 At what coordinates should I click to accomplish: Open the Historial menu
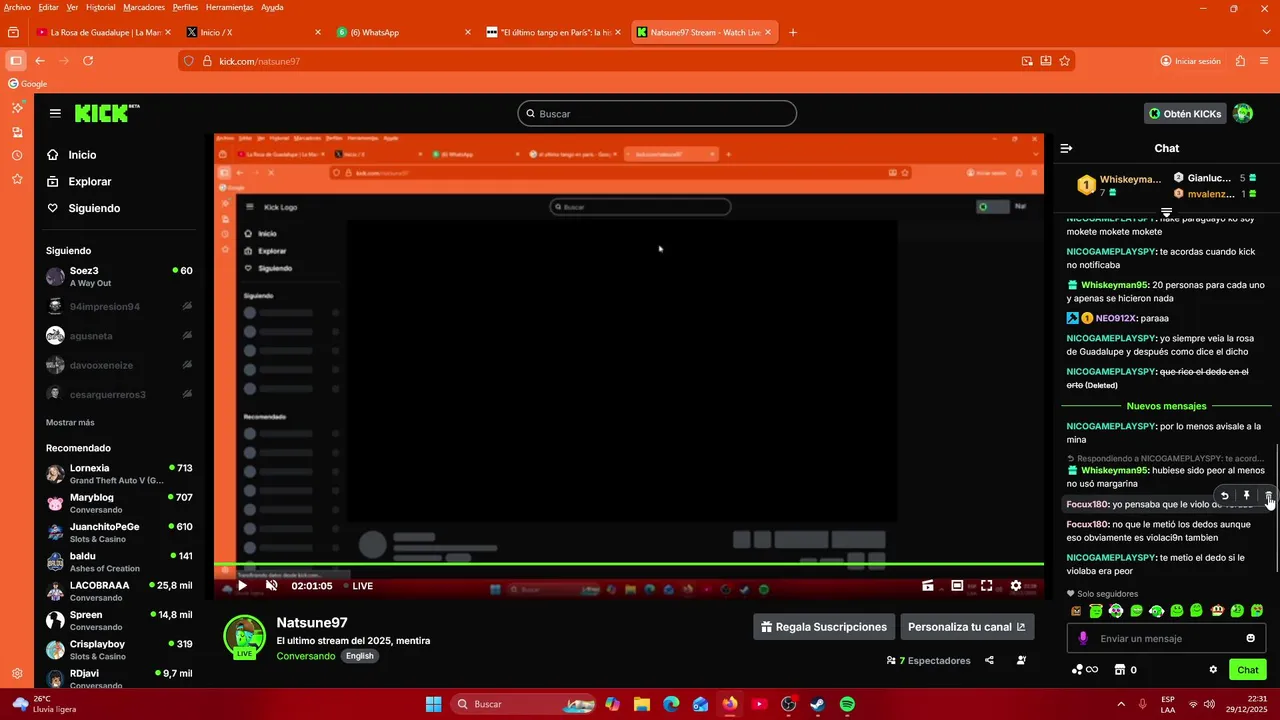point(100,7)
